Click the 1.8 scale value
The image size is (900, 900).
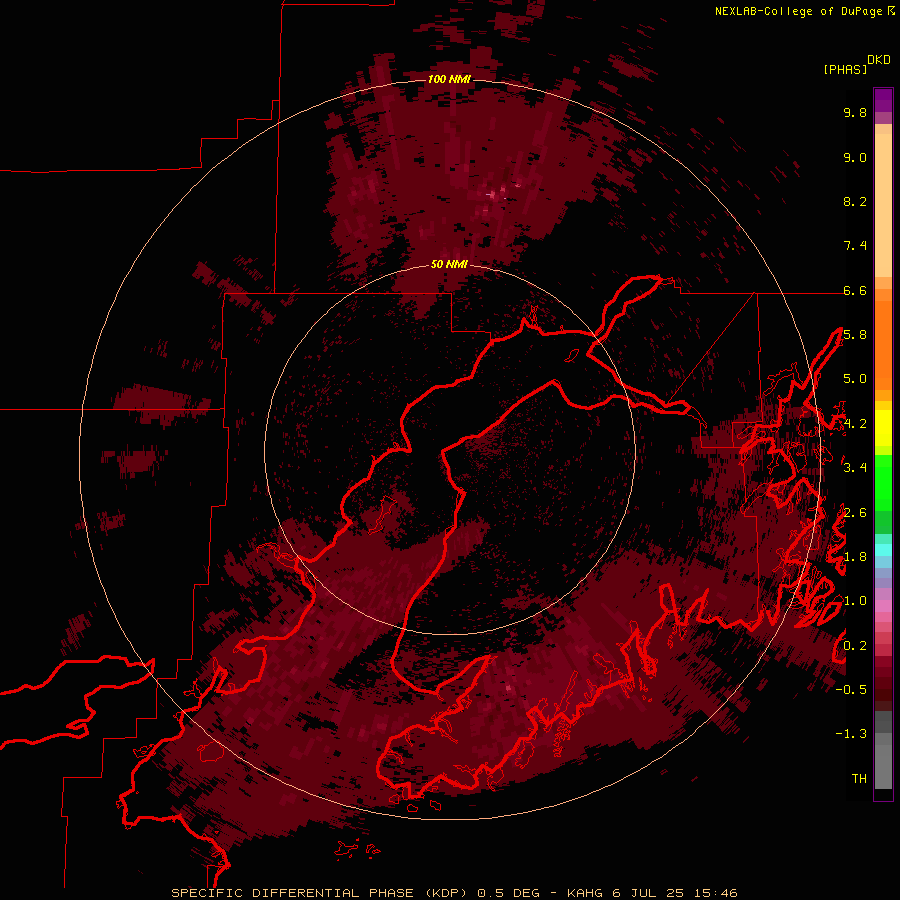pyautogui.click(x=855, y=557)
